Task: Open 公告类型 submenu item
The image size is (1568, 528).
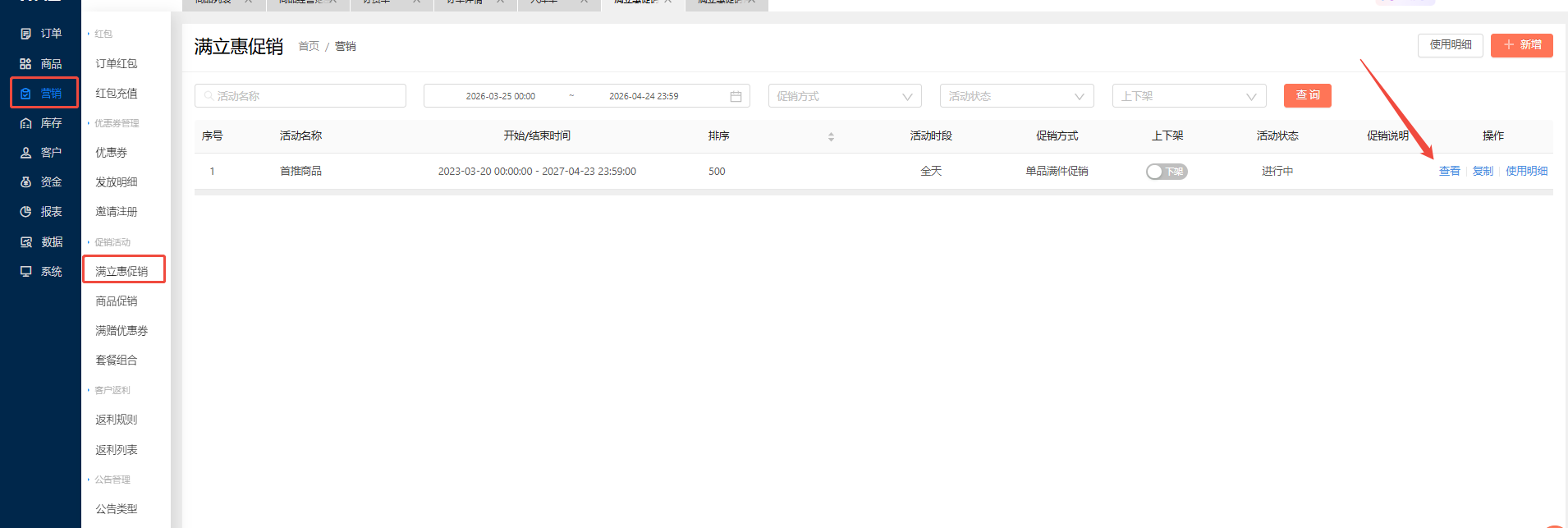Action: [x=117, y=509]
